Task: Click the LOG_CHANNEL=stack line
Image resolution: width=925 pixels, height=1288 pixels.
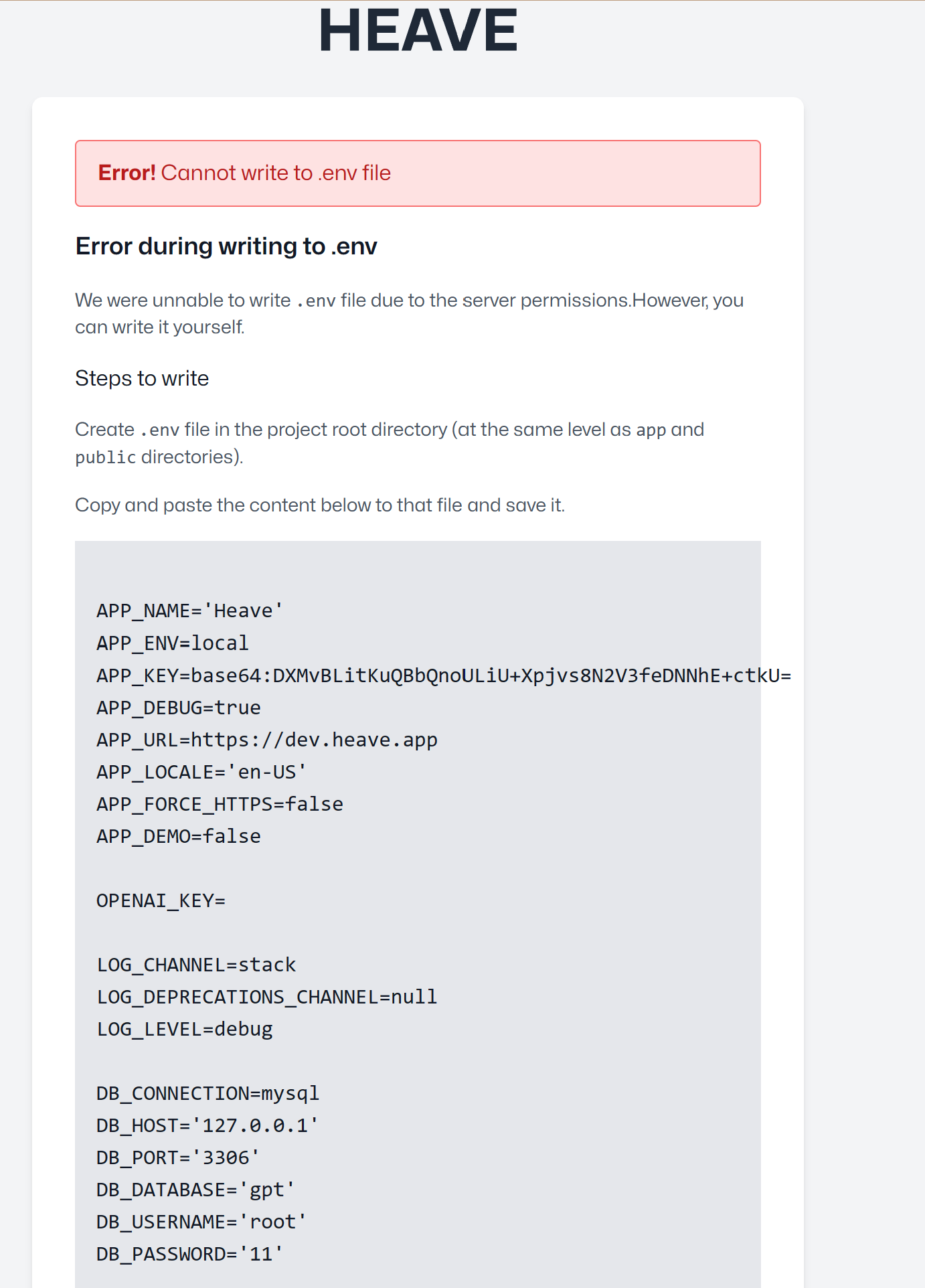Action: (196, 965)
